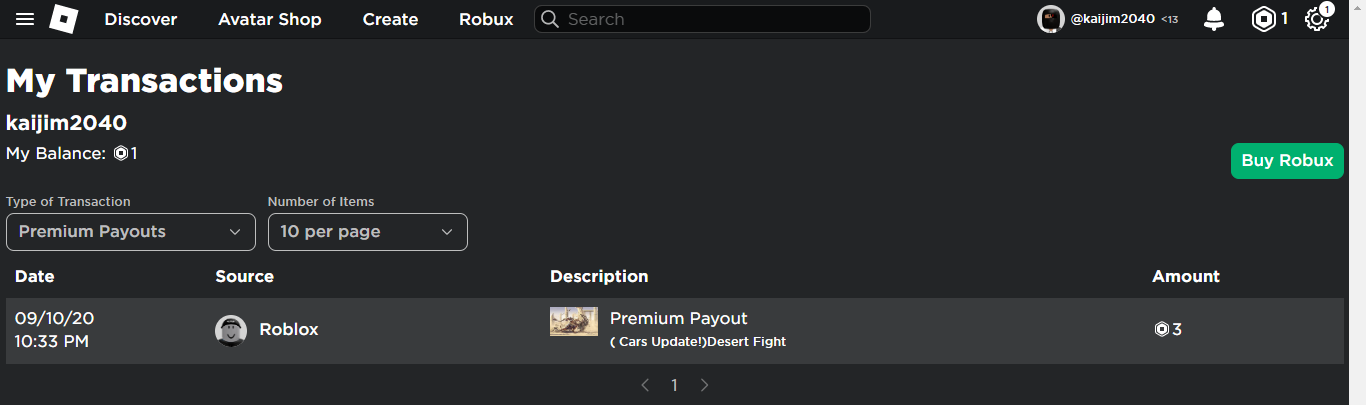Open the settings gear icon
The height and width of the screenshot is (405, 1366).
point(1317,19)
